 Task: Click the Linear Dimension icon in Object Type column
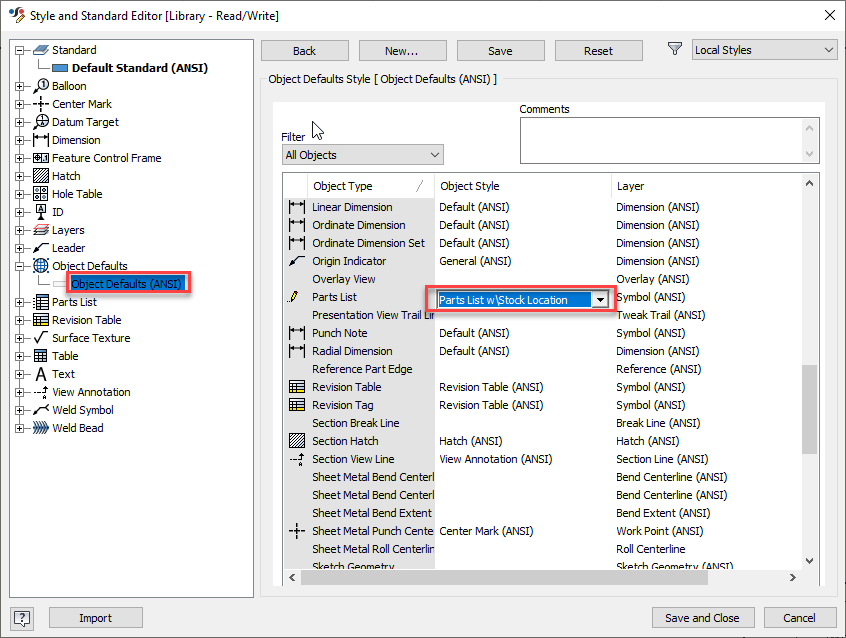(296, 207)
